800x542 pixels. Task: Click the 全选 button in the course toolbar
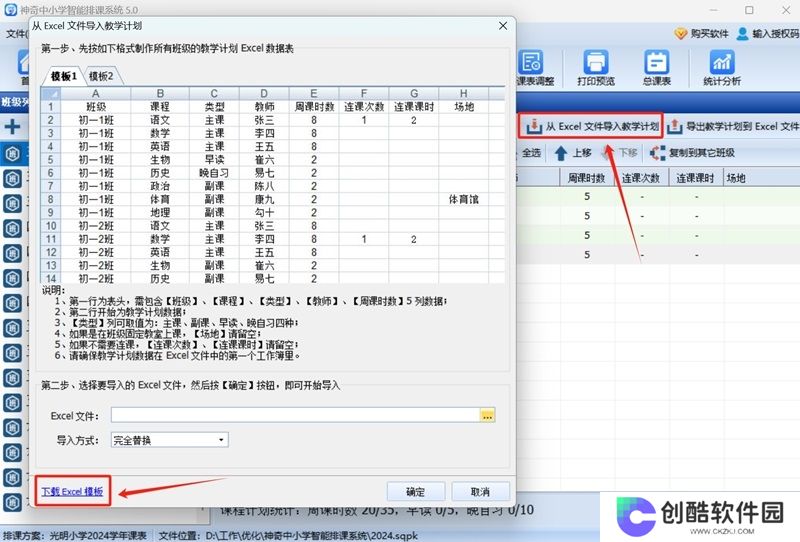pyautogui.click(x=531, y=153)
